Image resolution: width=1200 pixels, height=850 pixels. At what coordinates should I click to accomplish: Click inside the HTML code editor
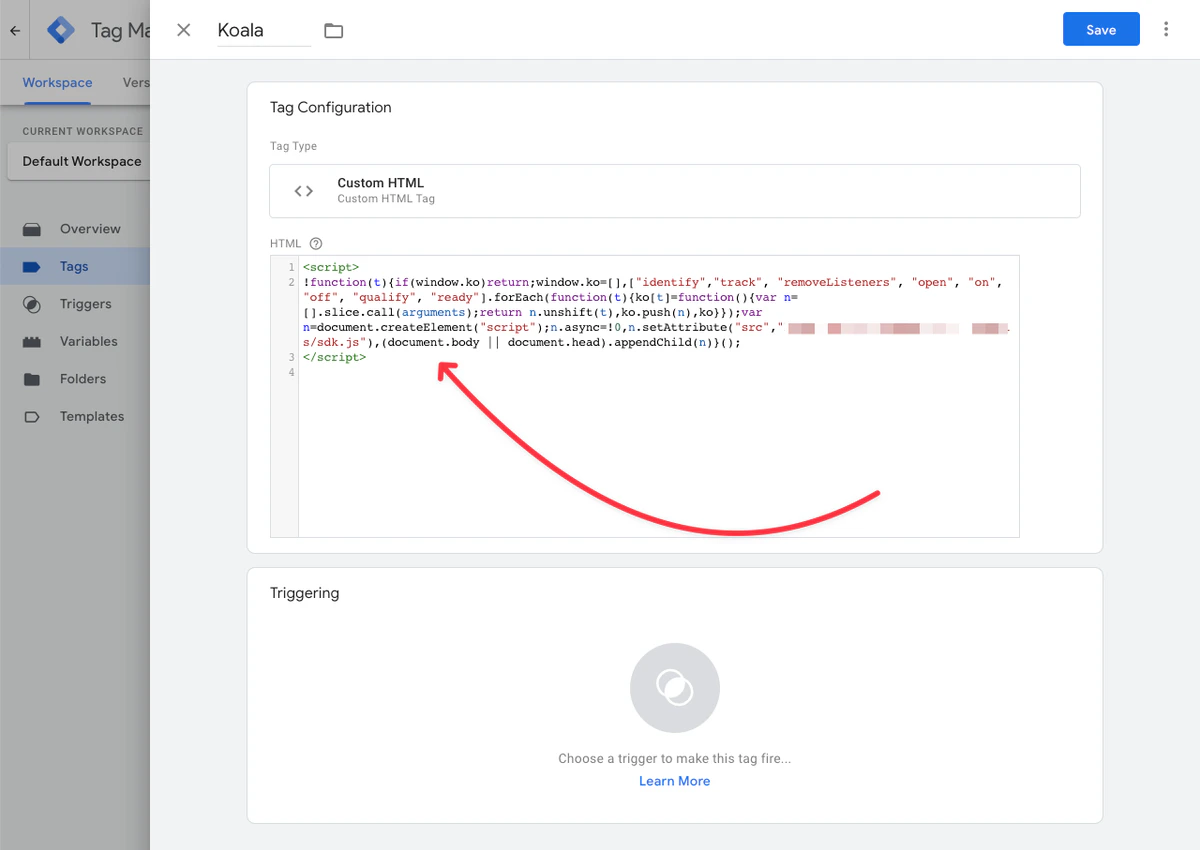645,396
